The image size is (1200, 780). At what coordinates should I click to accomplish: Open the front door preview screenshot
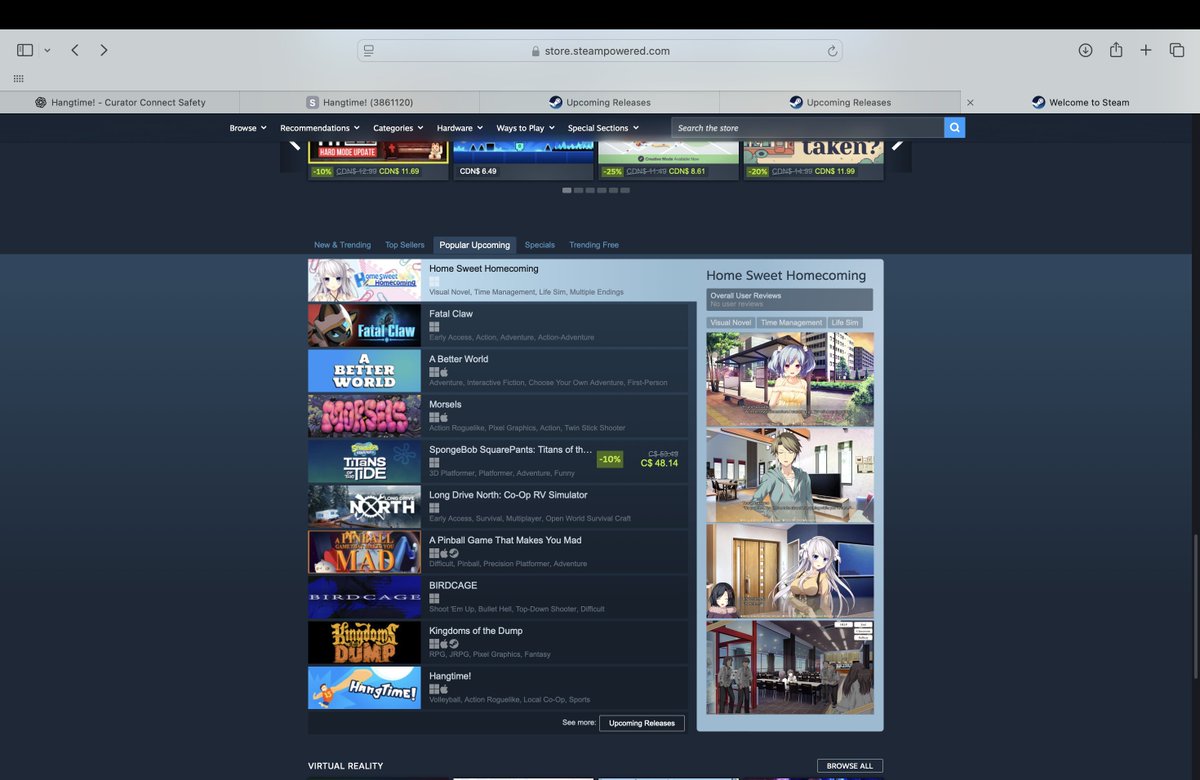point(790,571)
